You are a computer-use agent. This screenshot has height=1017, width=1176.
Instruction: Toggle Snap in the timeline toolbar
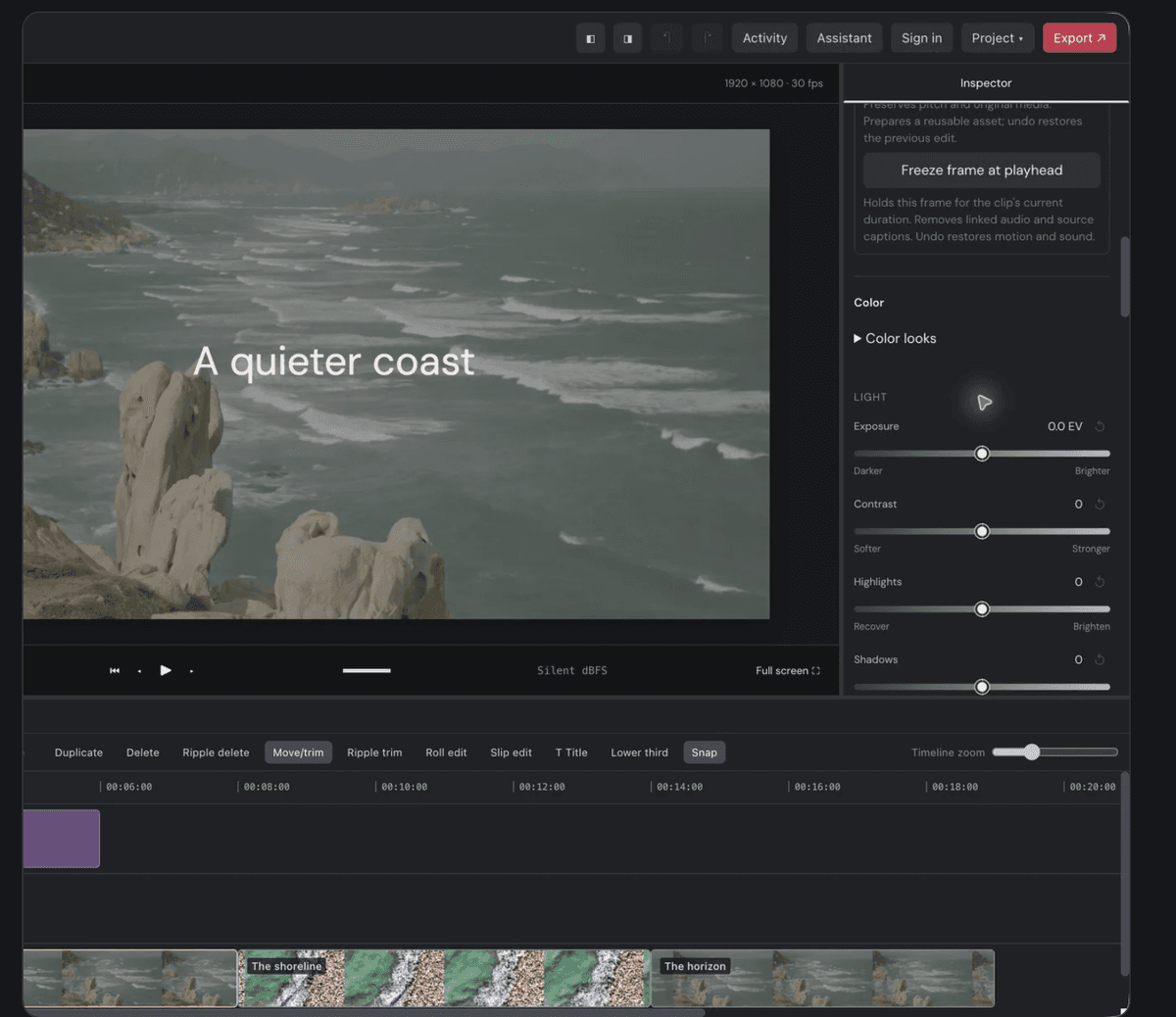click(704, 752)
